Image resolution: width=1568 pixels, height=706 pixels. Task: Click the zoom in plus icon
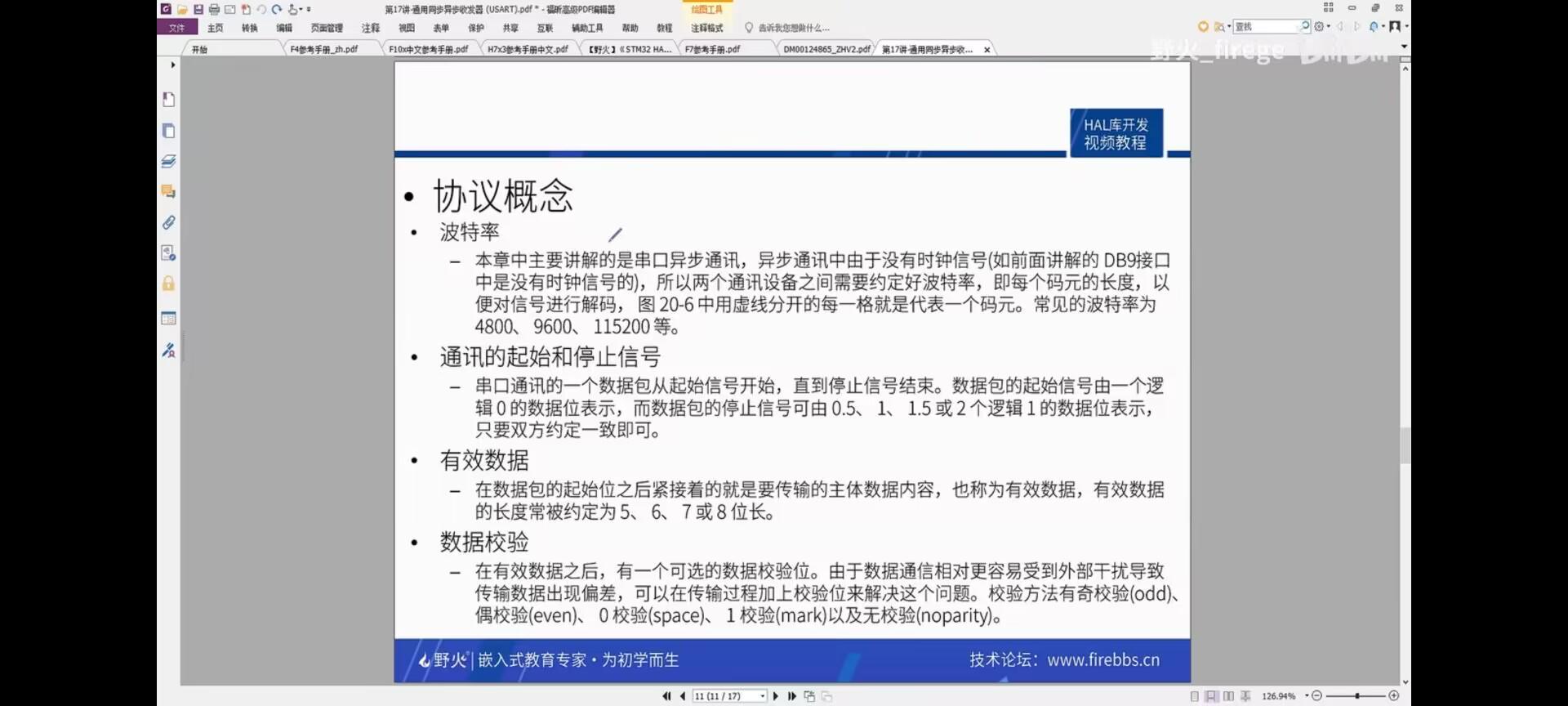pyautogui.click(x=1394, y=696)
